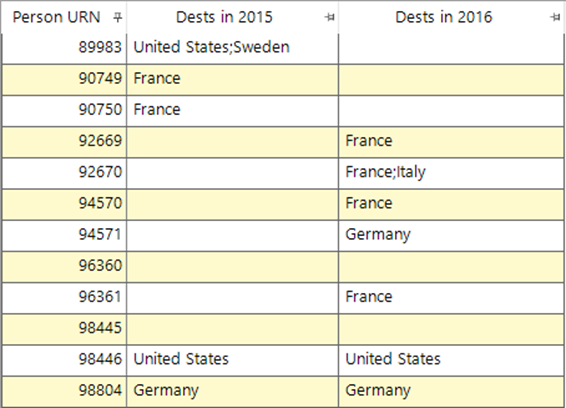Click pin icon in Dests in 2016 header
Screen dimensions: 566x408
tap(555, 17)
